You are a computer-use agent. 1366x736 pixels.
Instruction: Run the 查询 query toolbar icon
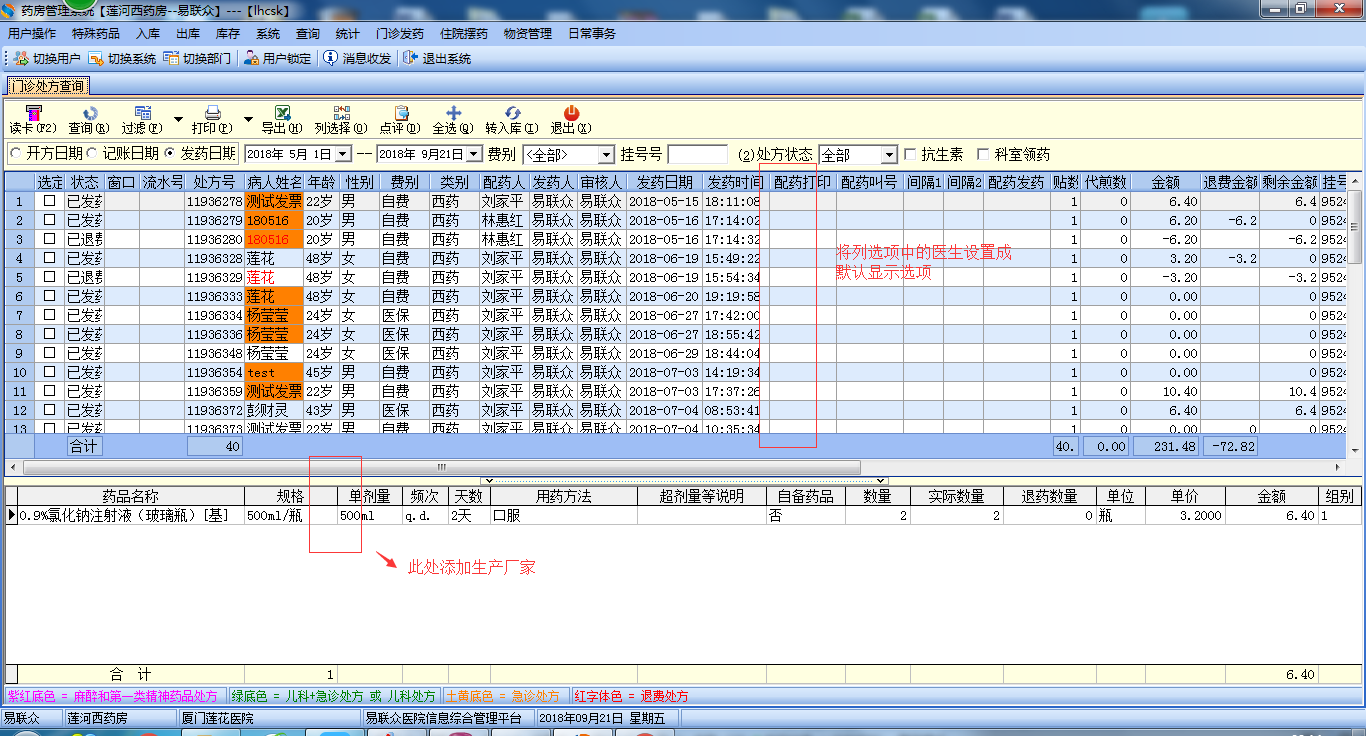click(89, 113)
